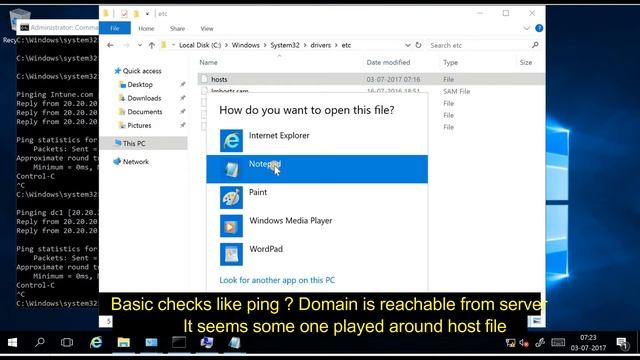Open address bar history dropdown

pos(407,45)
